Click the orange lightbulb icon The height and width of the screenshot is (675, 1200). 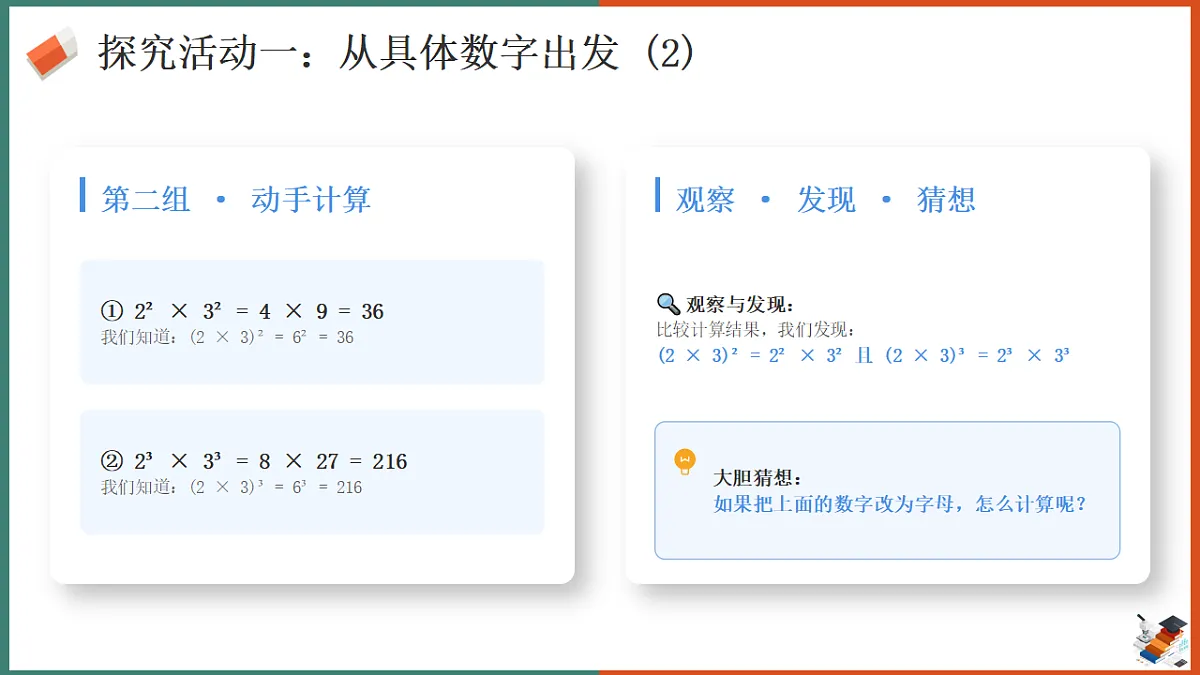[685, 461]
